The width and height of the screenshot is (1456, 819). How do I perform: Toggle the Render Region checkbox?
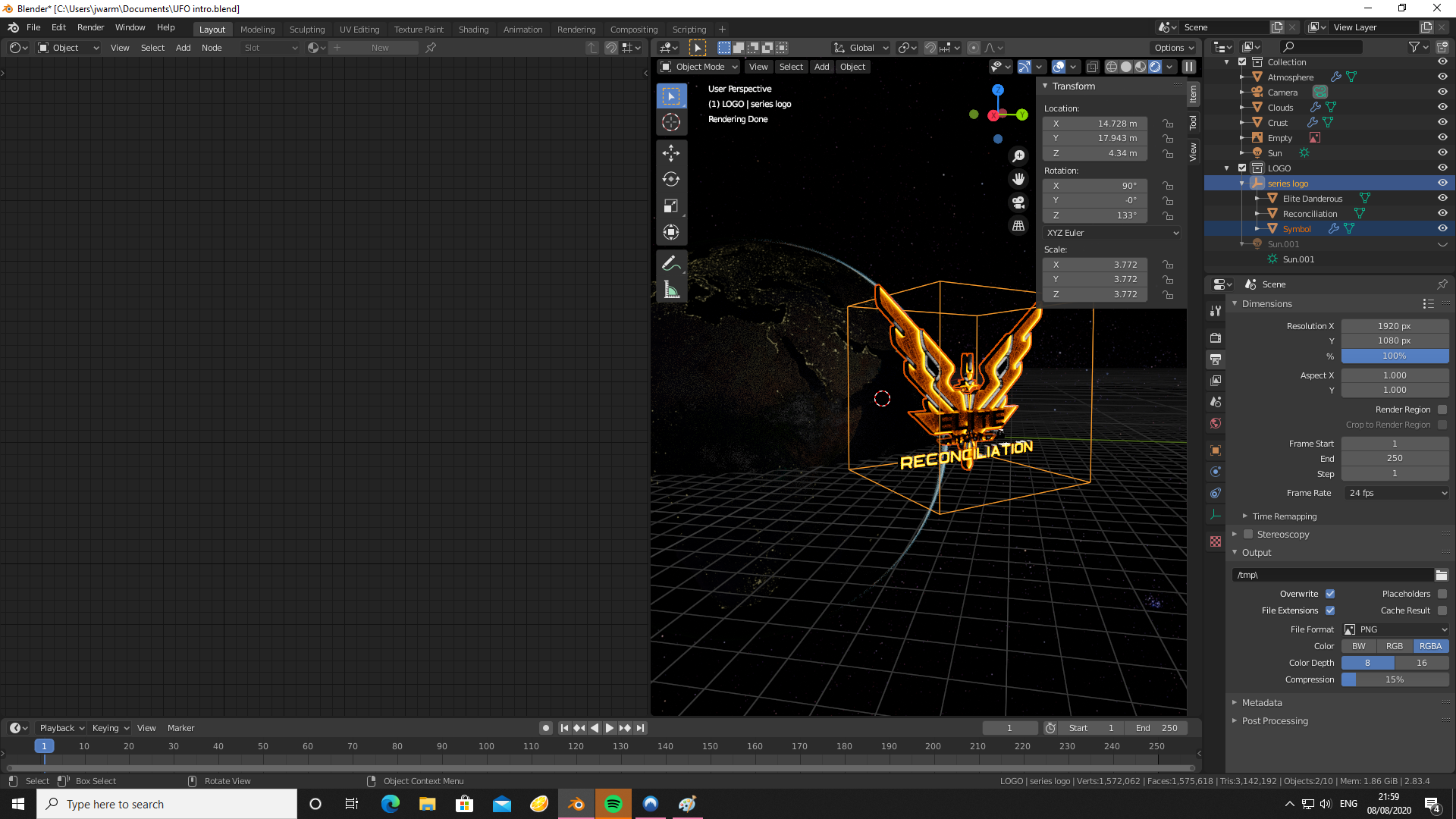pos(1442,409)
